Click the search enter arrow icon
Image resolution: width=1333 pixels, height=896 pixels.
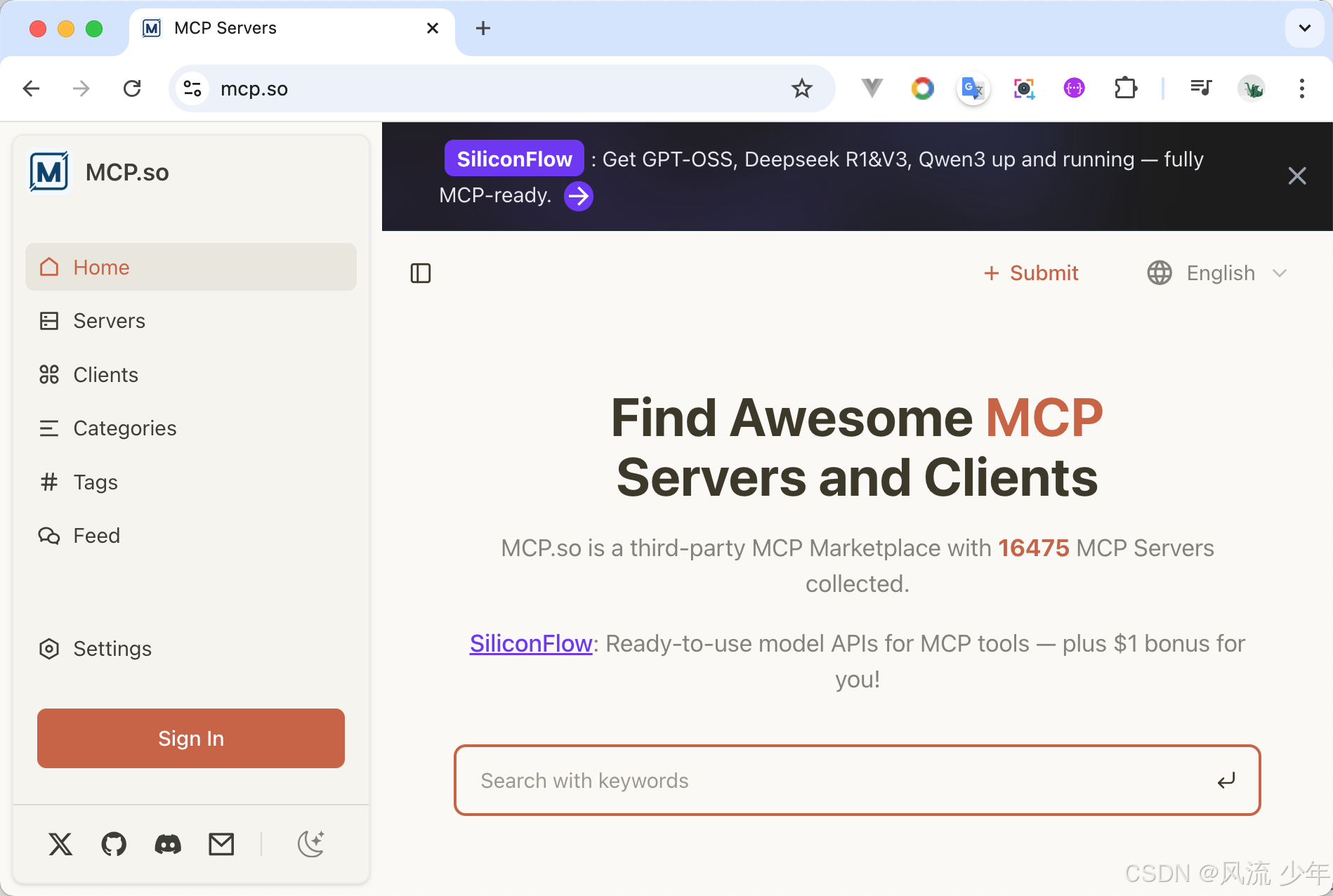click(x=1226, y=780)
